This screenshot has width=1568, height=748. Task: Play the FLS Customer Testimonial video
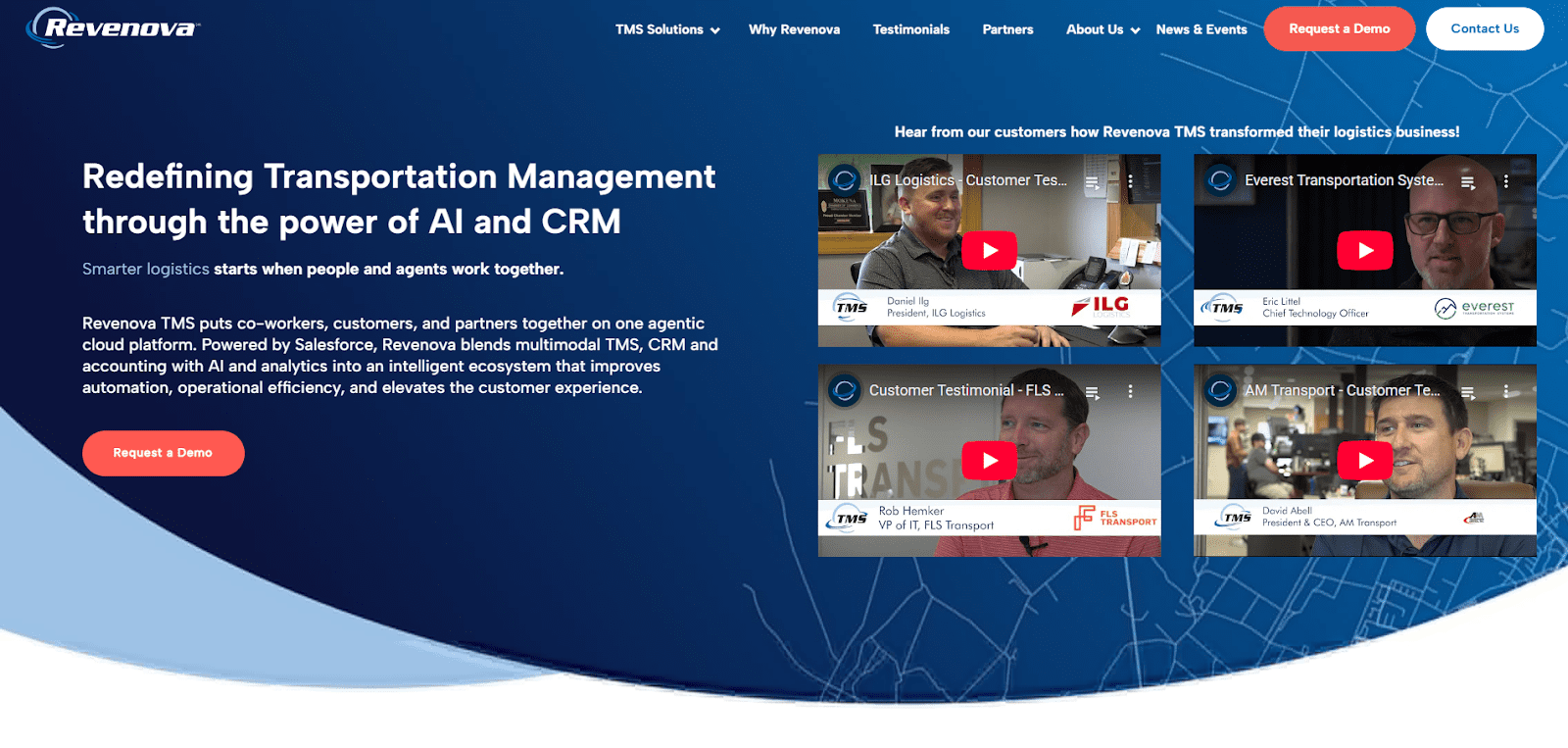pyautogui.click(x=989, y=460)
